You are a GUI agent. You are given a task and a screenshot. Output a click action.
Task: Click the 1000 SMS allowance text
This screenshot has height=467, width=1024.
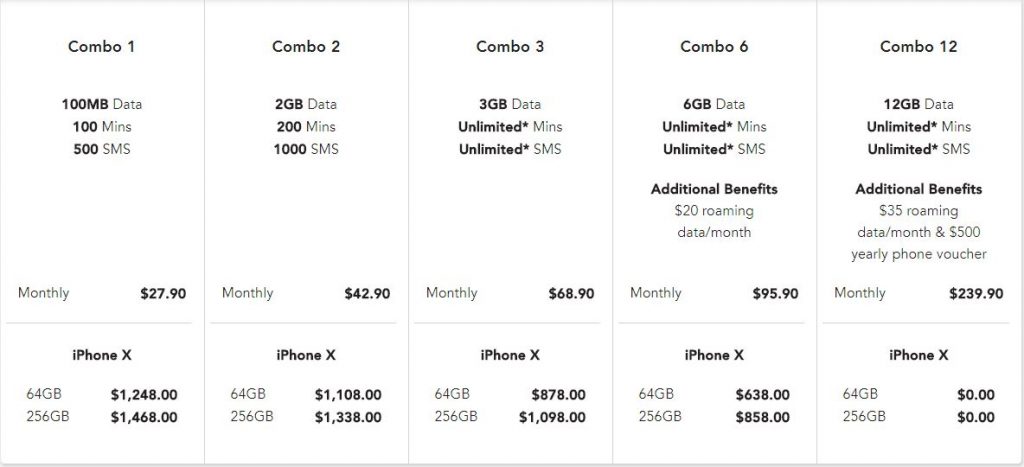point(306,150)
